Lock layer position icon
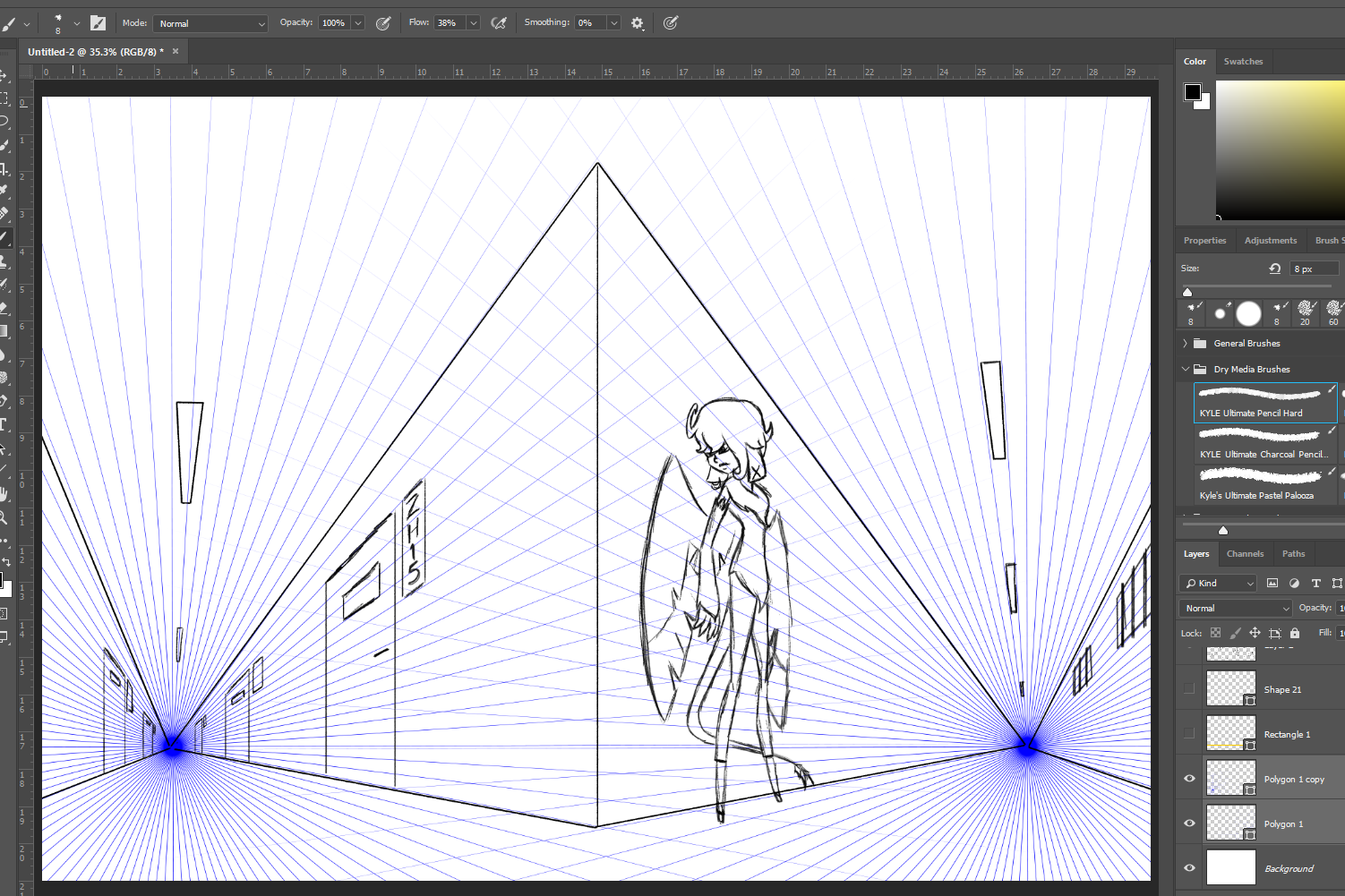 coord(1255,633)
